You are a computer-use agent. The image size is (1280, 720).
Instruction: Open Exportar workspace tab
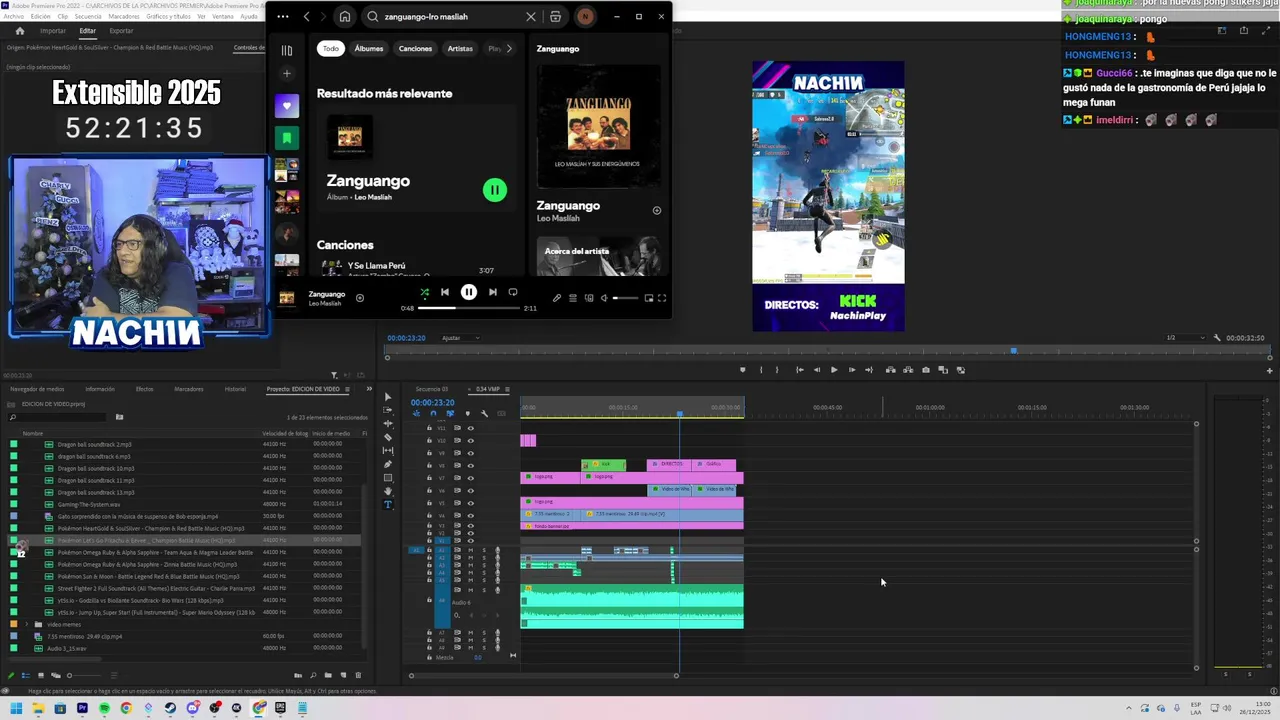(121, 31)
